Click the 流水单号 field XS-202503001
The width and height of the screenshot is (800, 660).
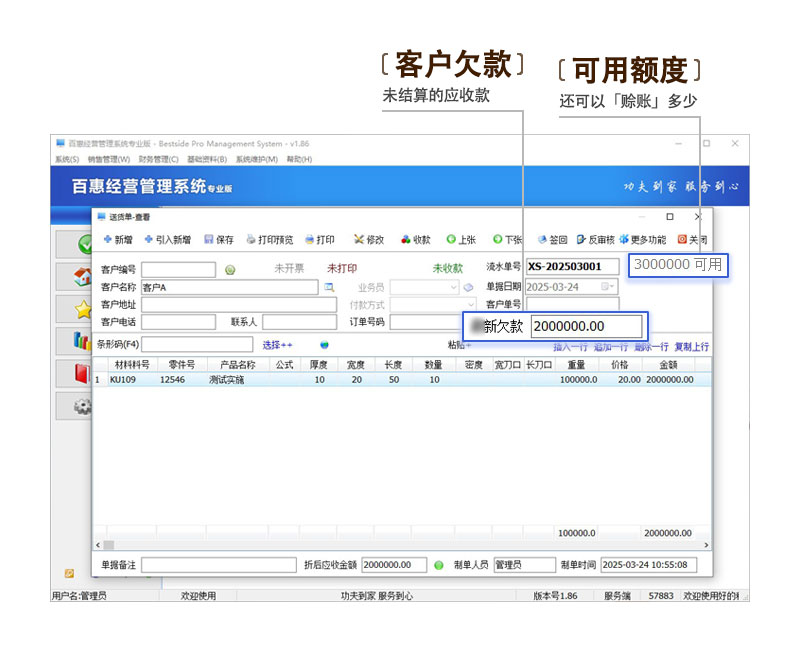coord(572,266)
